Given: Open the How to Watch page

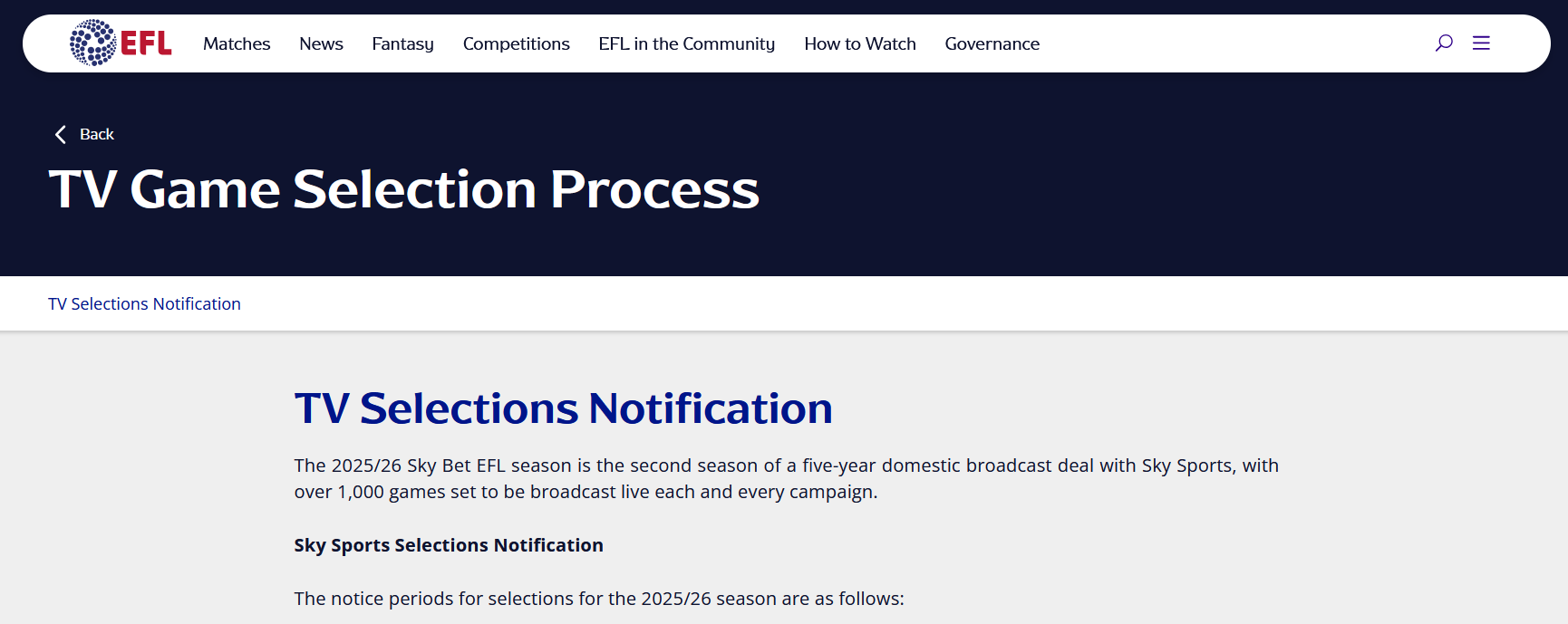Looking at the screenshot, I should click(859, 43).
